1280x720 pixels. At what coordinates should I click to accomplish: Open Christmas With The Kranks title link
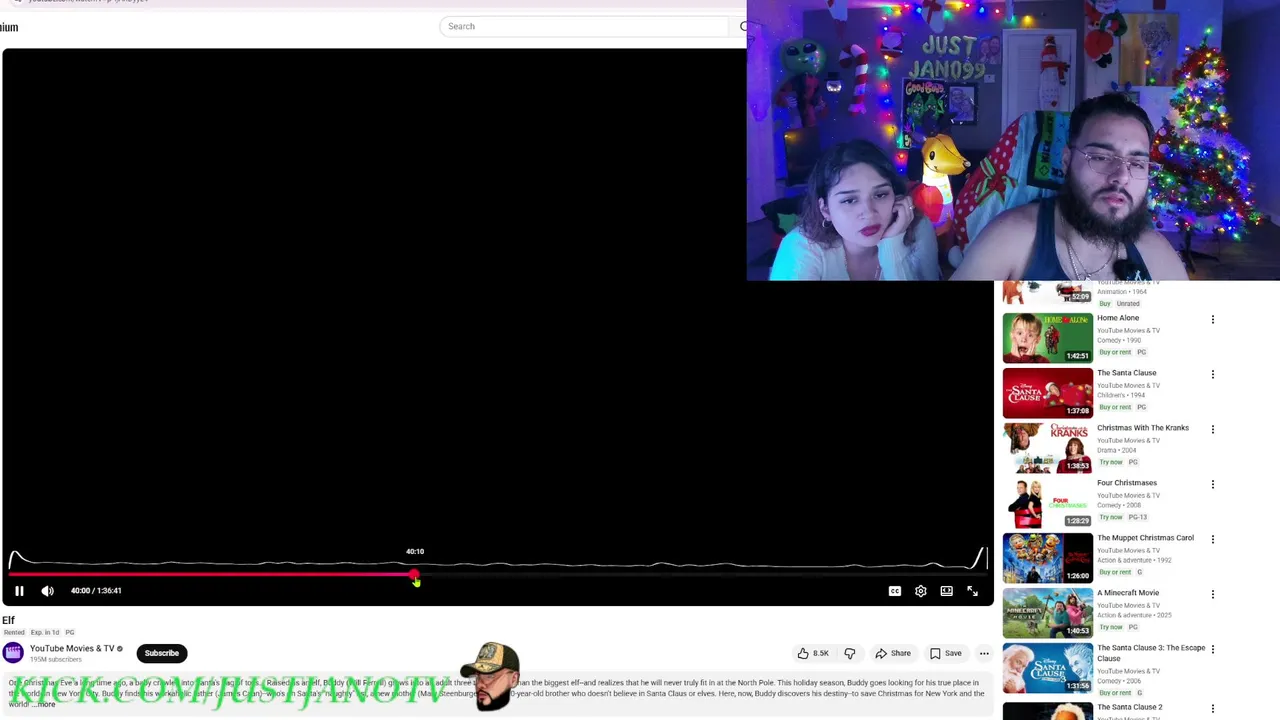point(1143,428)
